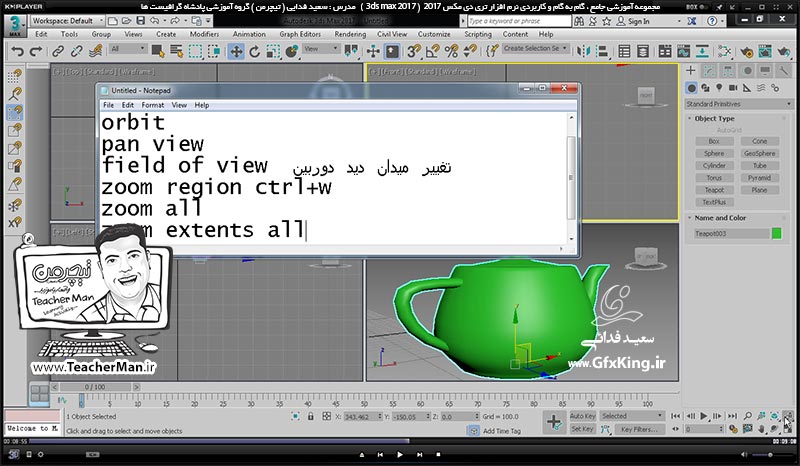Click the keyword search input field
The image size is (800, 466).
tap(519, 21)
